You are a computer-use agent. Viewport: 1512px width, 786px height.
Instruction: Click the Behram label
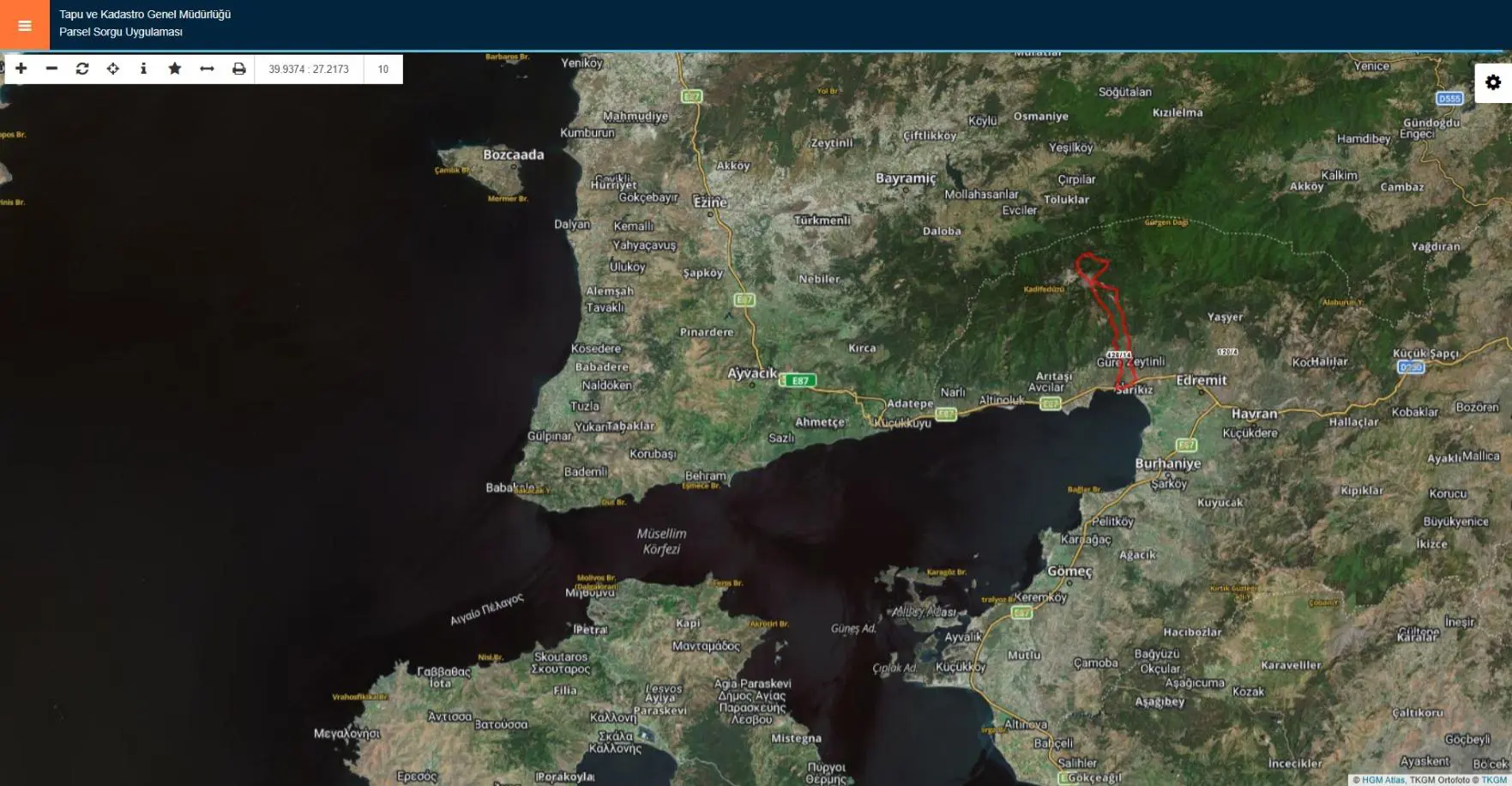(x=706, y=475)
